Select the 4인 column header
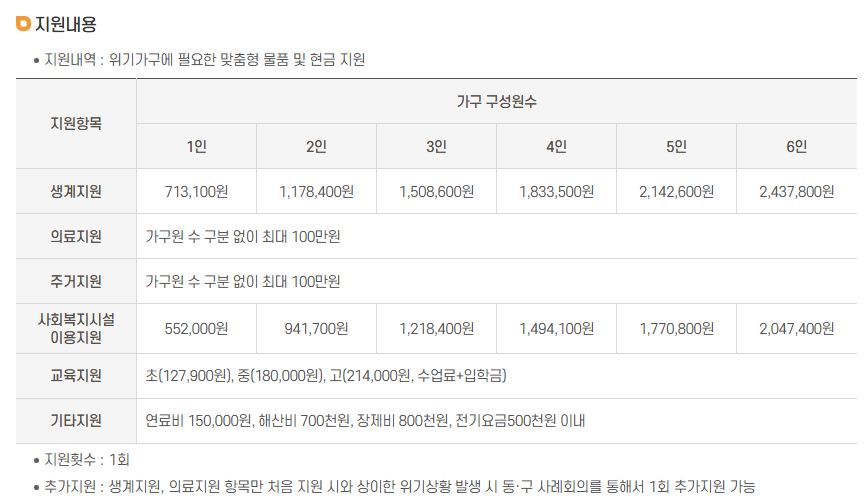This screenshot has width=866, height=502. pyautogui.click(x=556, y=146)
